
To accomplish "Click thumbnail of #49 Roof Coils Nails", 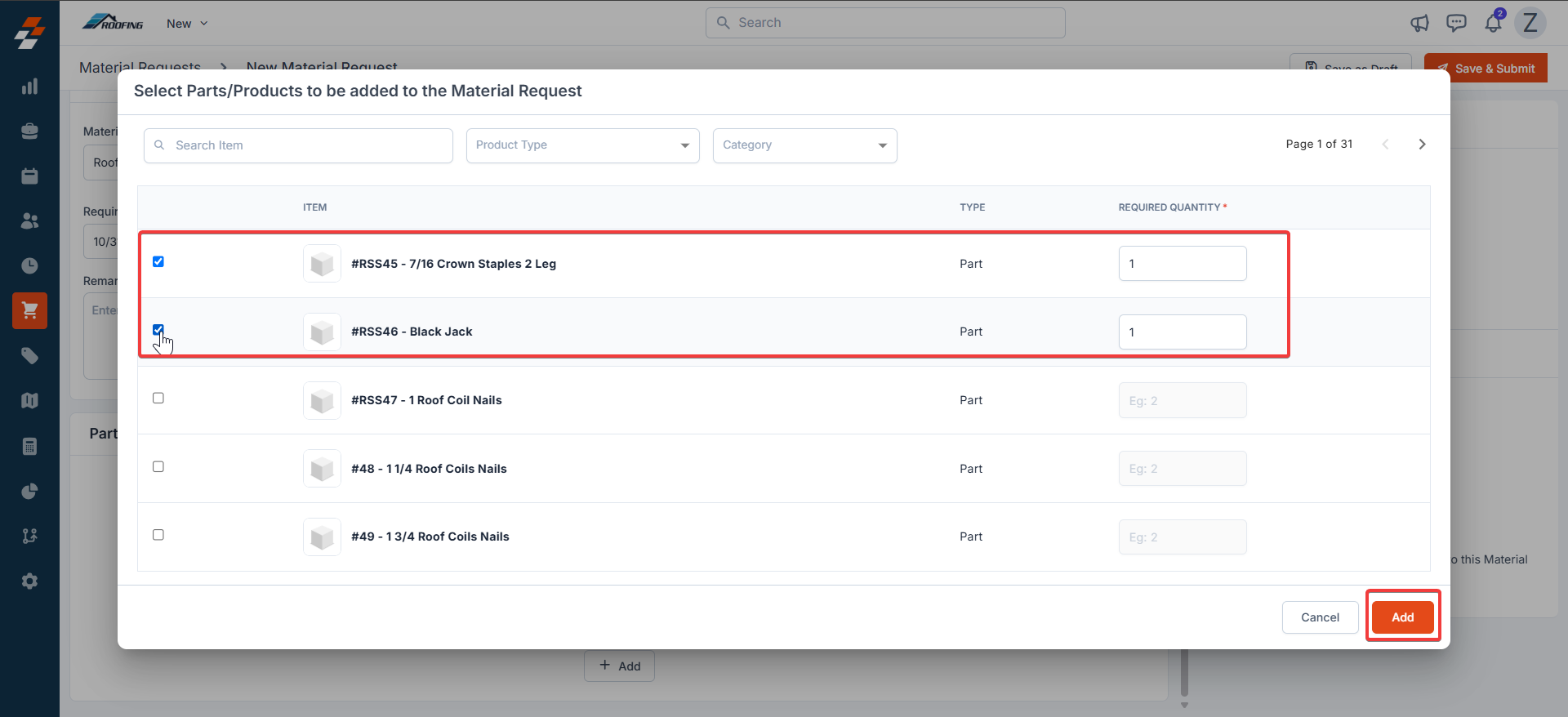I will point(322,537).
